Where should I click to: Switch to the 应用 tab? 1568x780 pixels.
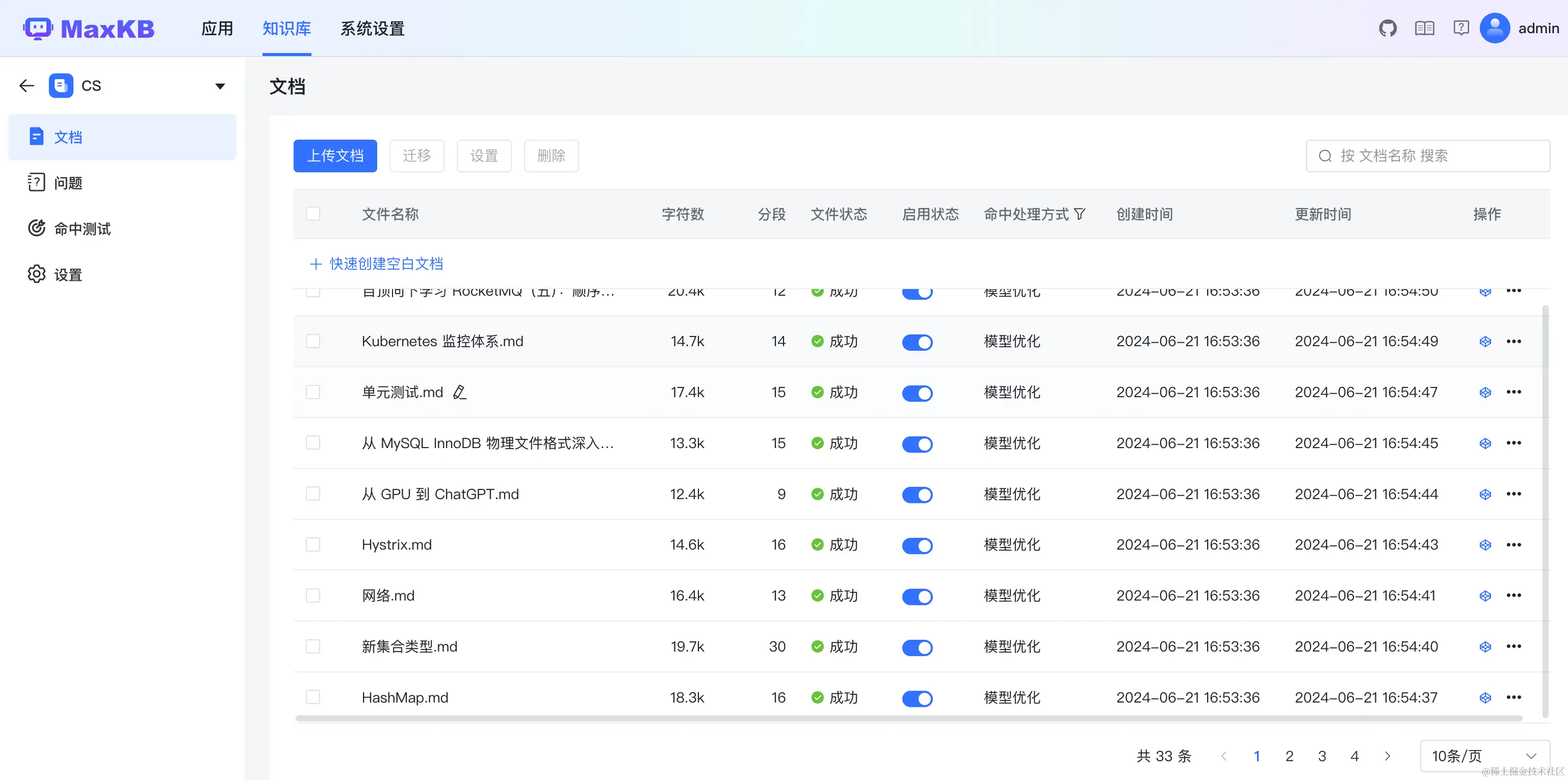point(217,28)
